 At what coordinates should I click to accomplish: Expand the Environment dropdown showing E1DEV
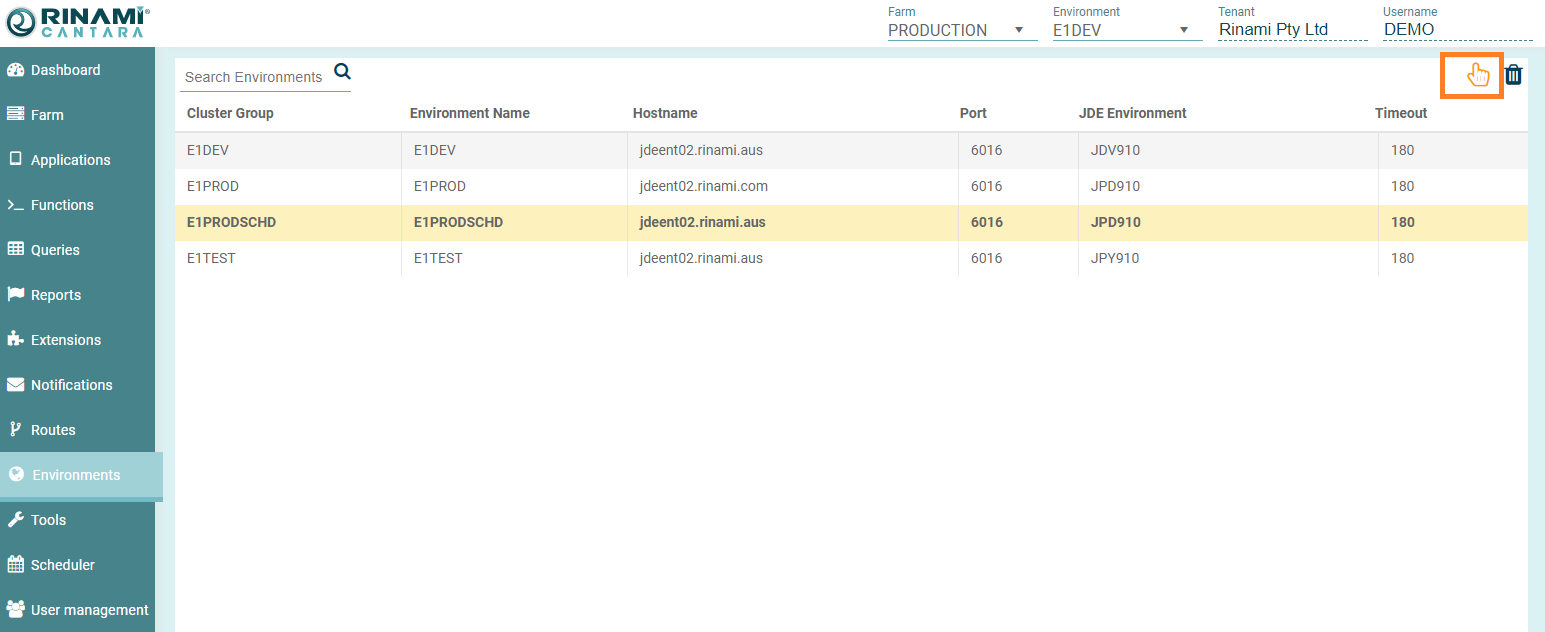[x=1126, y=30]
